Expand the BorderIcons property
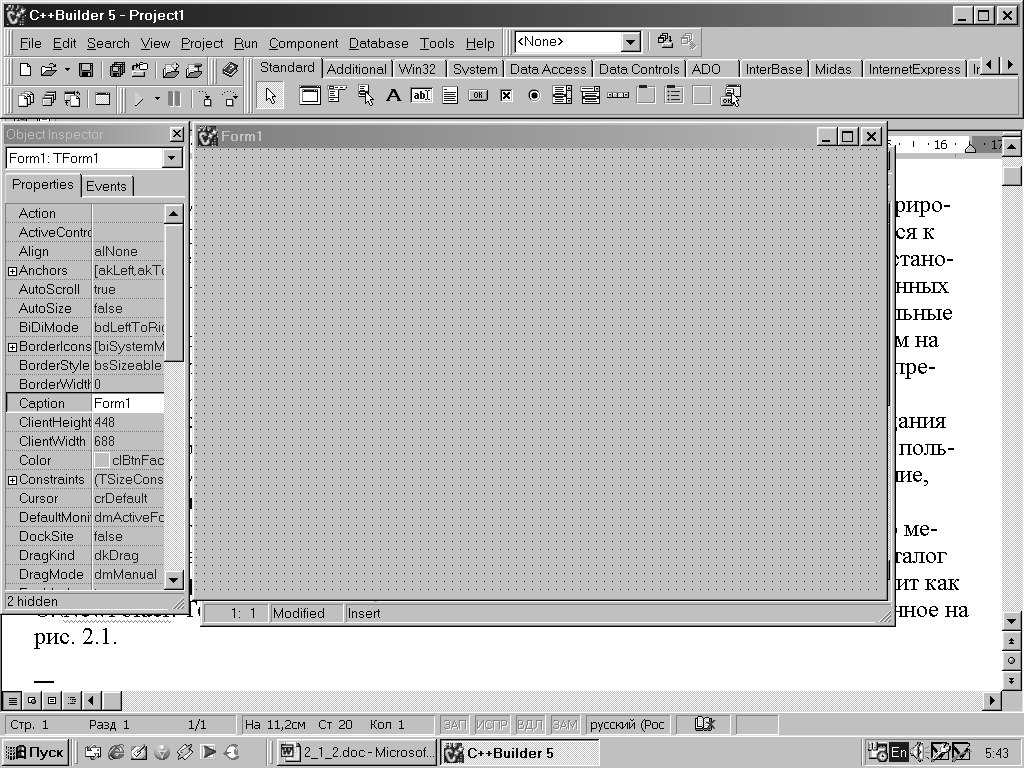The width and height of the screenshot is (1024, 768). [x=12, y=347]
